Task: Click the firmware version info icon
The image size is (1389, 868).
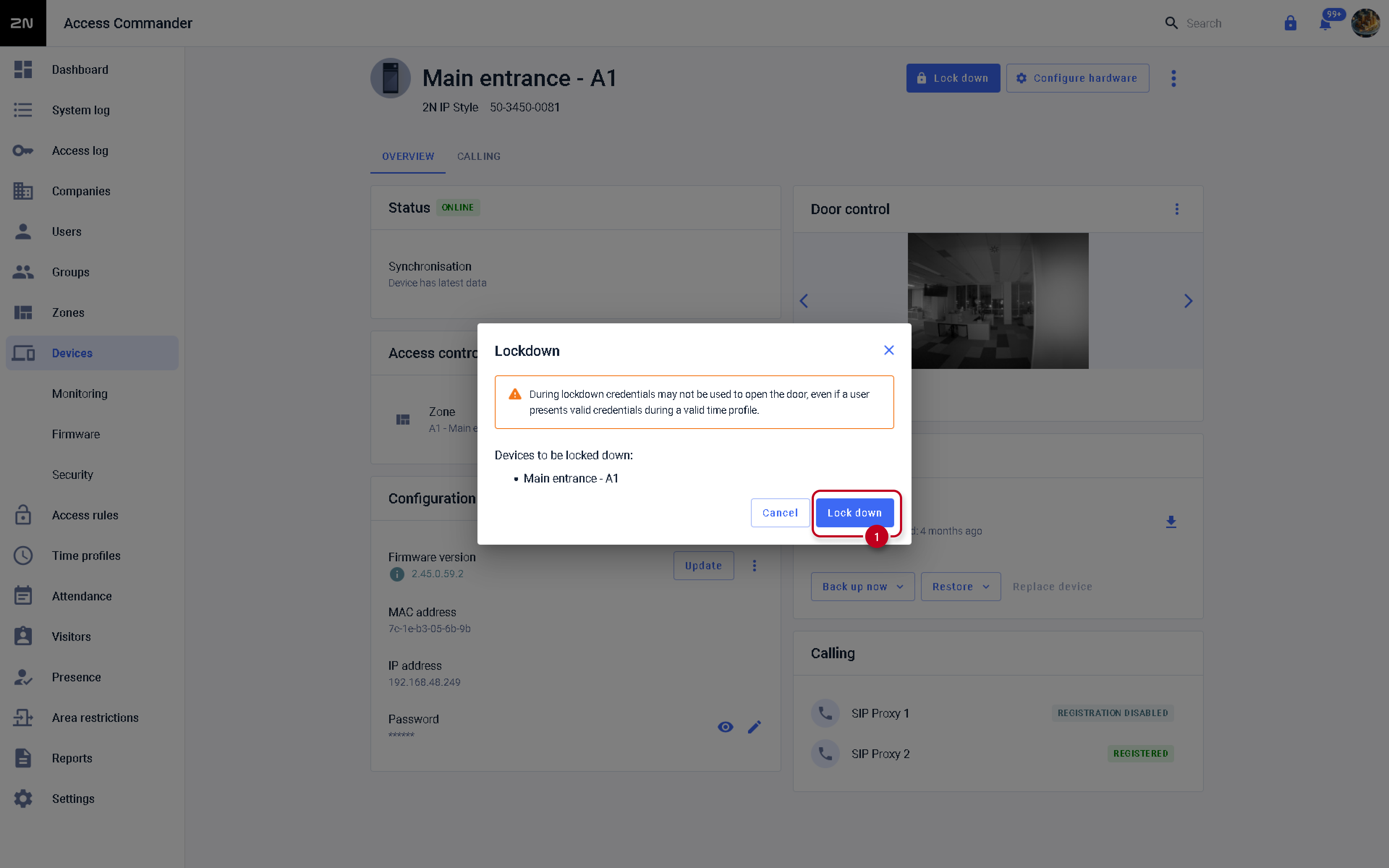Action: pyautogui.click(x=396, y=574)
